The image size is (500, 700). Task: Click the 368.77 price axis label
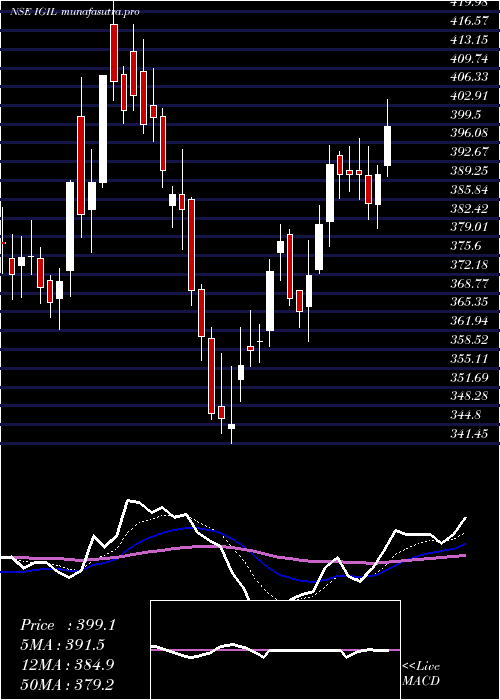pos(471,283)
